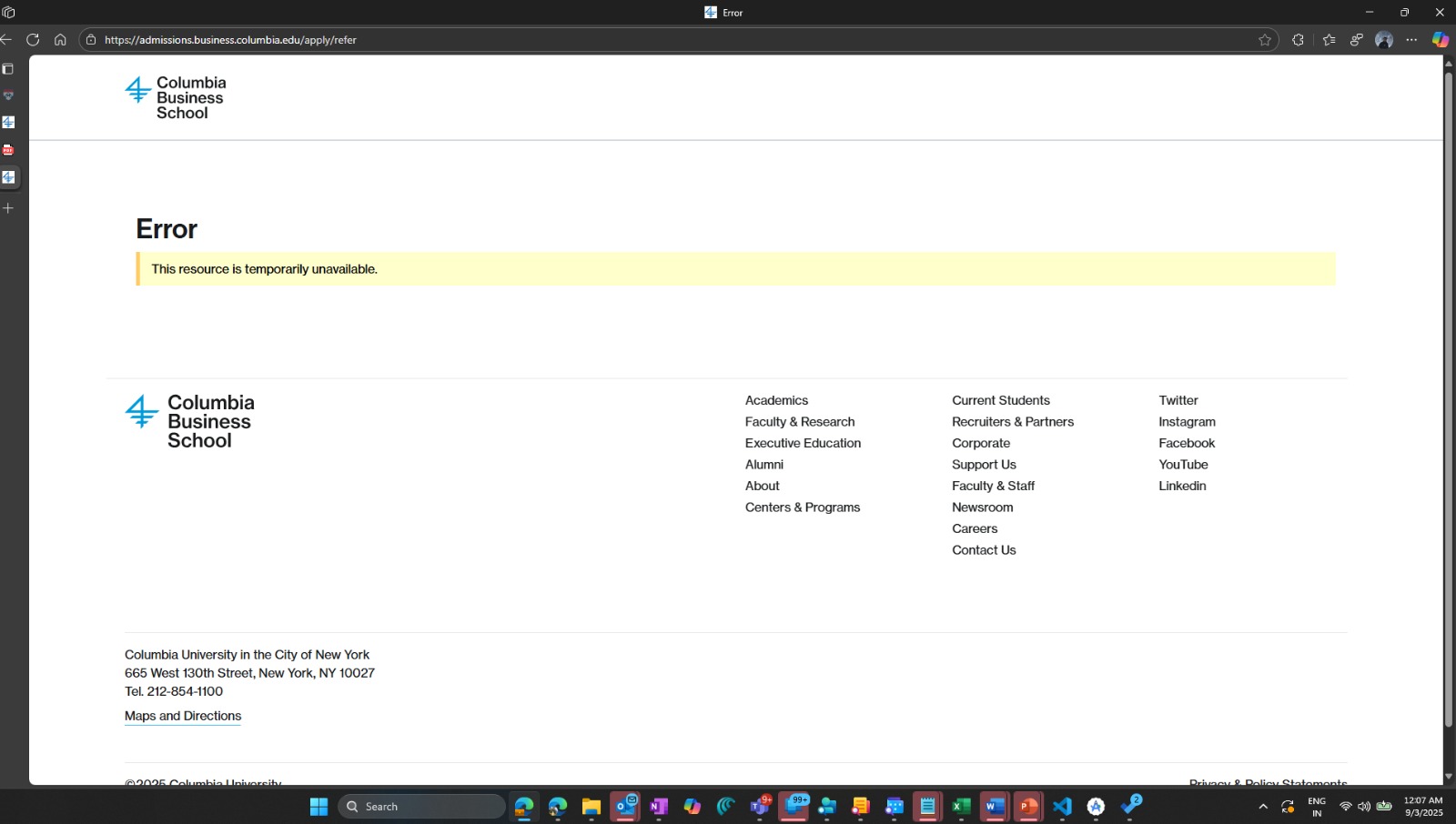Click the user profile avatar

[x=1384, y=40]
